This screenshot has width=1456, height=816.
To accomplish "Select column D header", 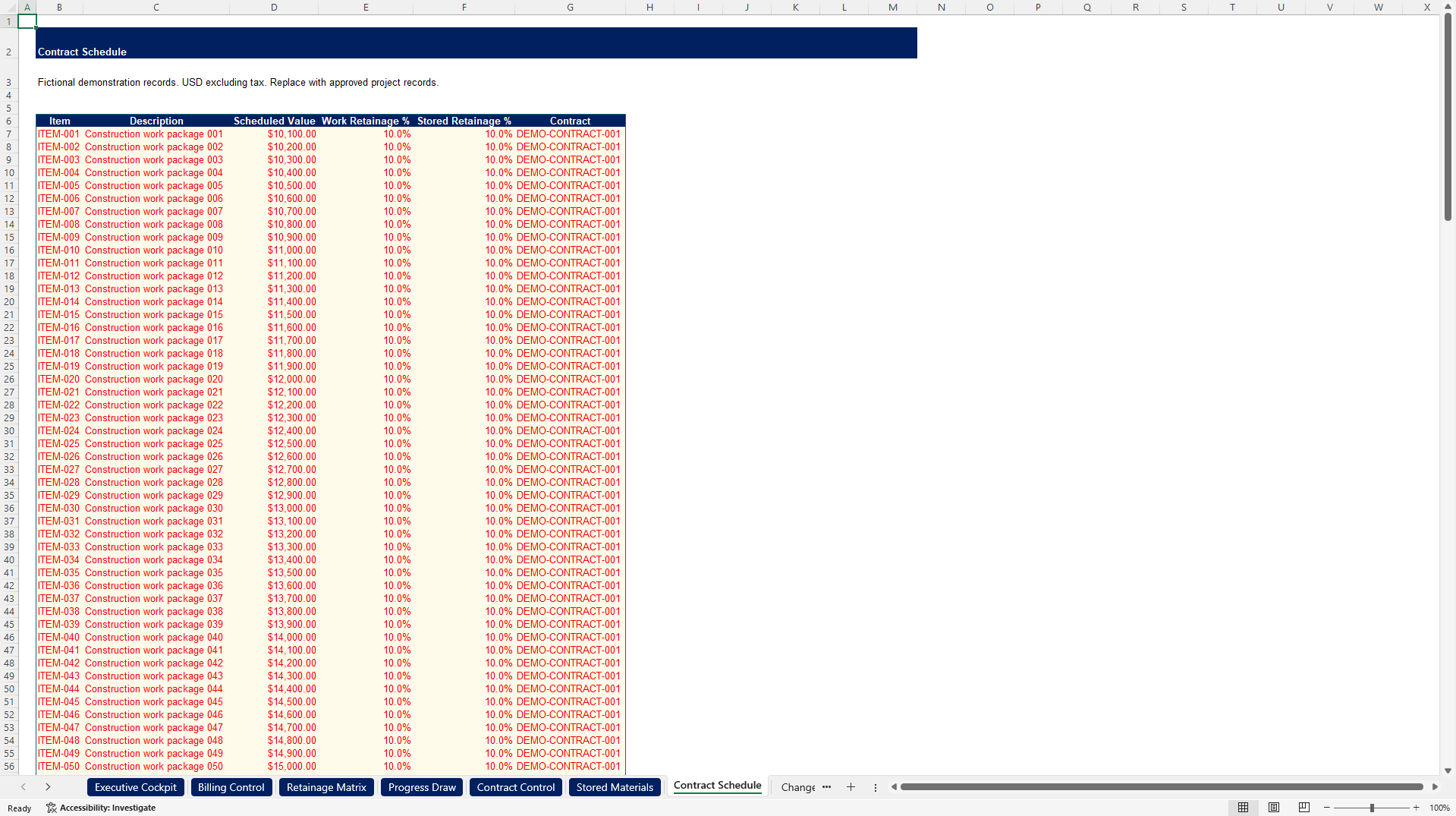I will click(274, 8).
